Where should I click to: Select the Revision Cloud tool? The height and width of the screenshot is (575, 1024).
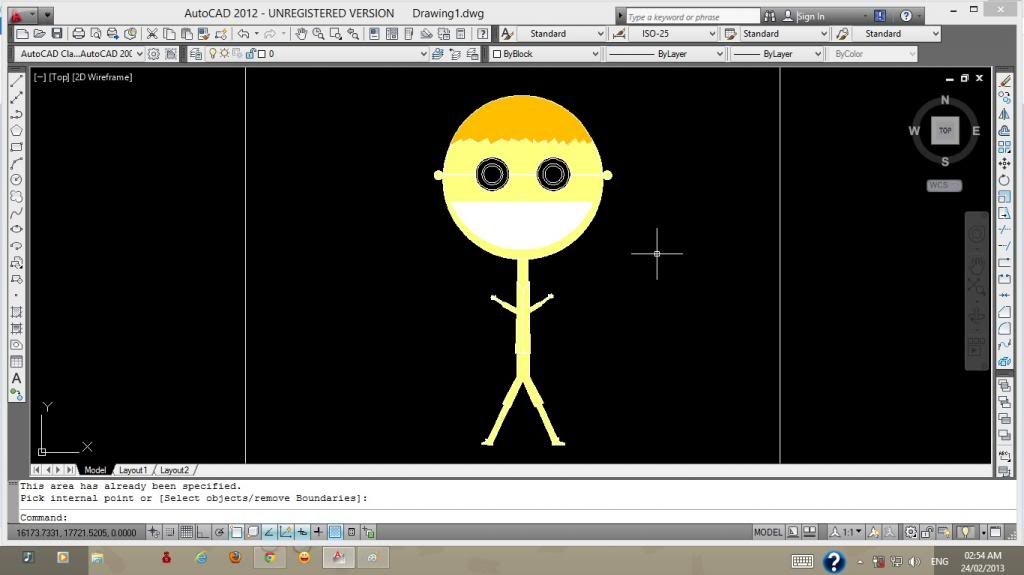click(x=16, y=196)
